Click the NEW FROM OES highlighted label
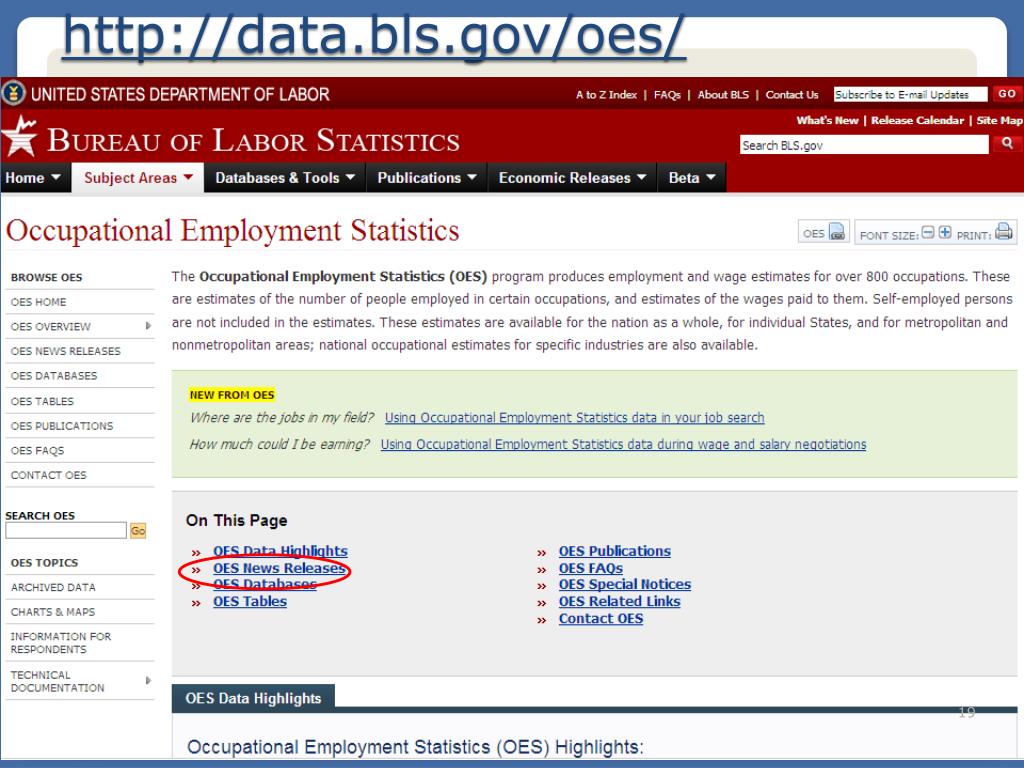The height and width of the screenshot is (768, 1024). coord(232,395)
